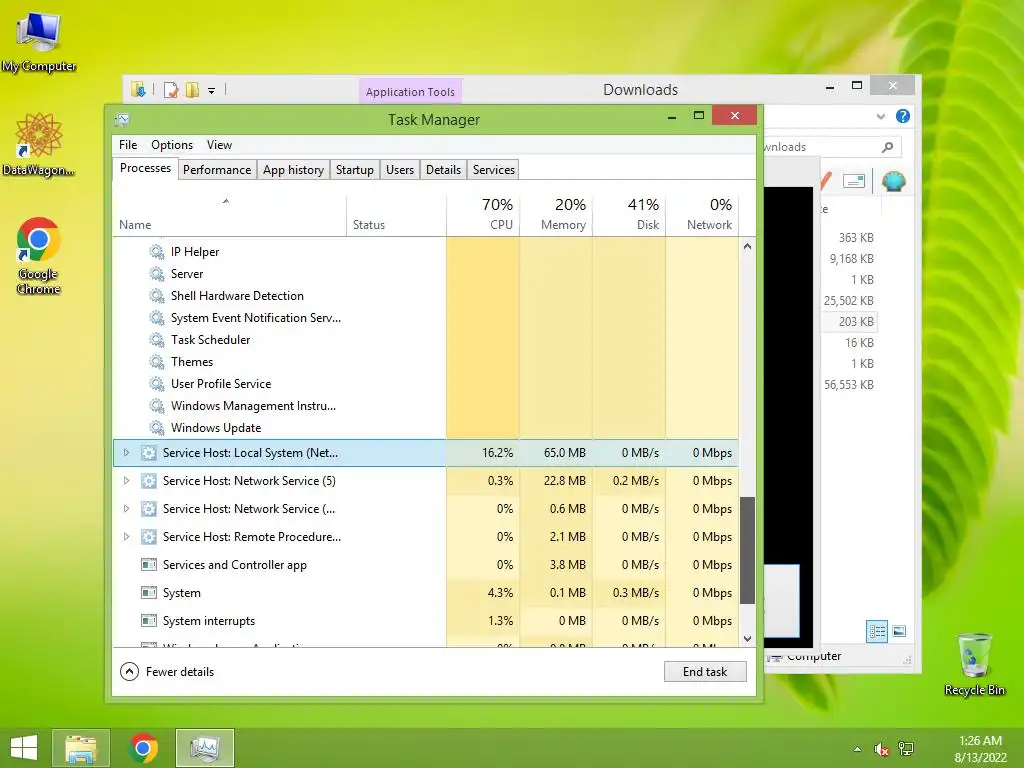
Task: Switch to details view in the Downloads window
Action: (x=877, y=632)
